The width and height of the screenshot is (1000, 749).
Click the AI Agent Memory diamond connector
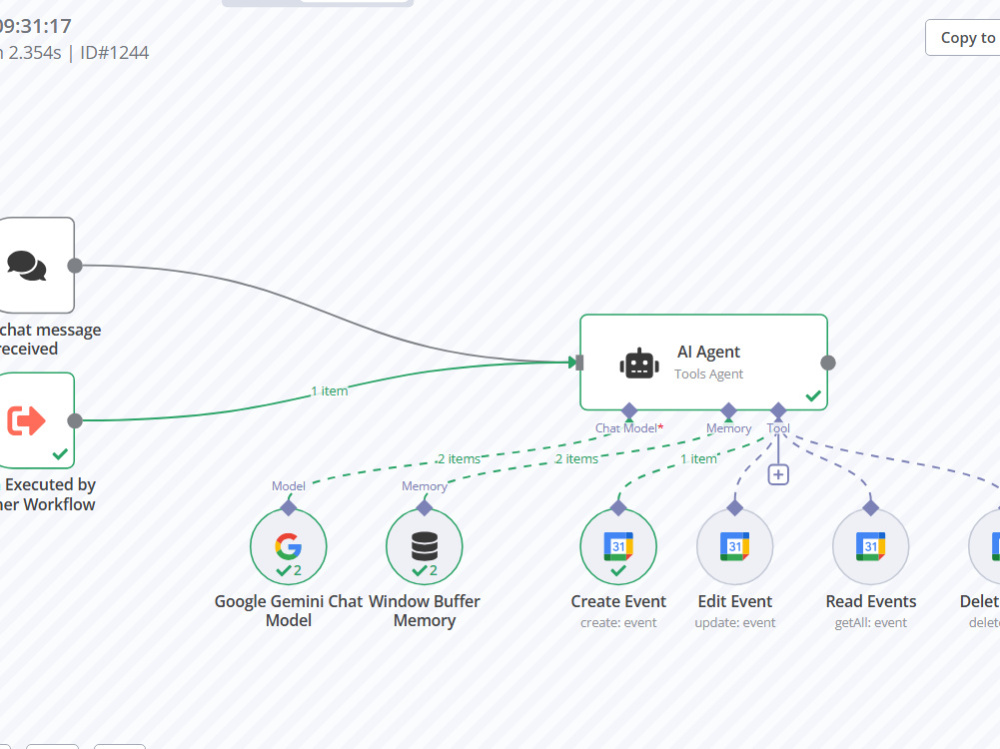pos(728,411)
